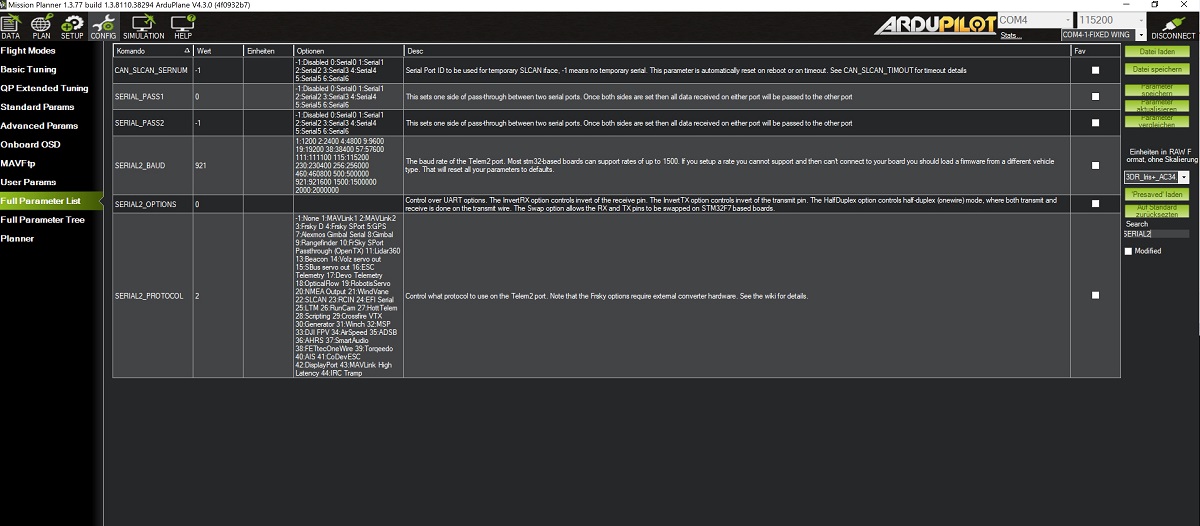The image size is (1200, 526).
Task: Click the Fav column header
Action: pyautogui.click(x=1095, y=50)
